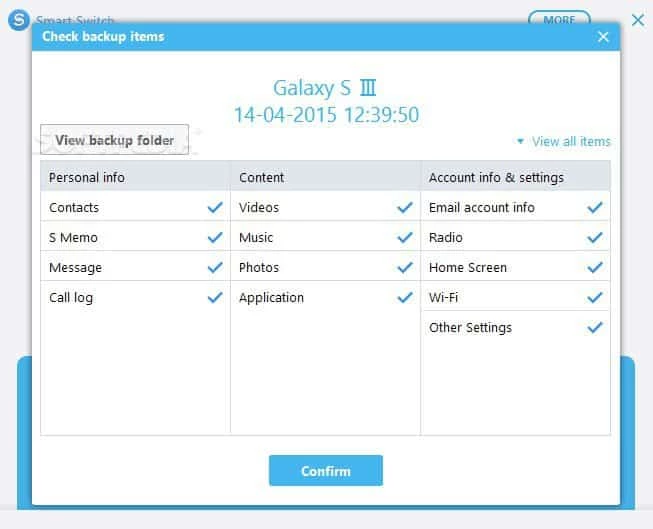
Task: Select the Other Settings row
Action: [471, 327]
